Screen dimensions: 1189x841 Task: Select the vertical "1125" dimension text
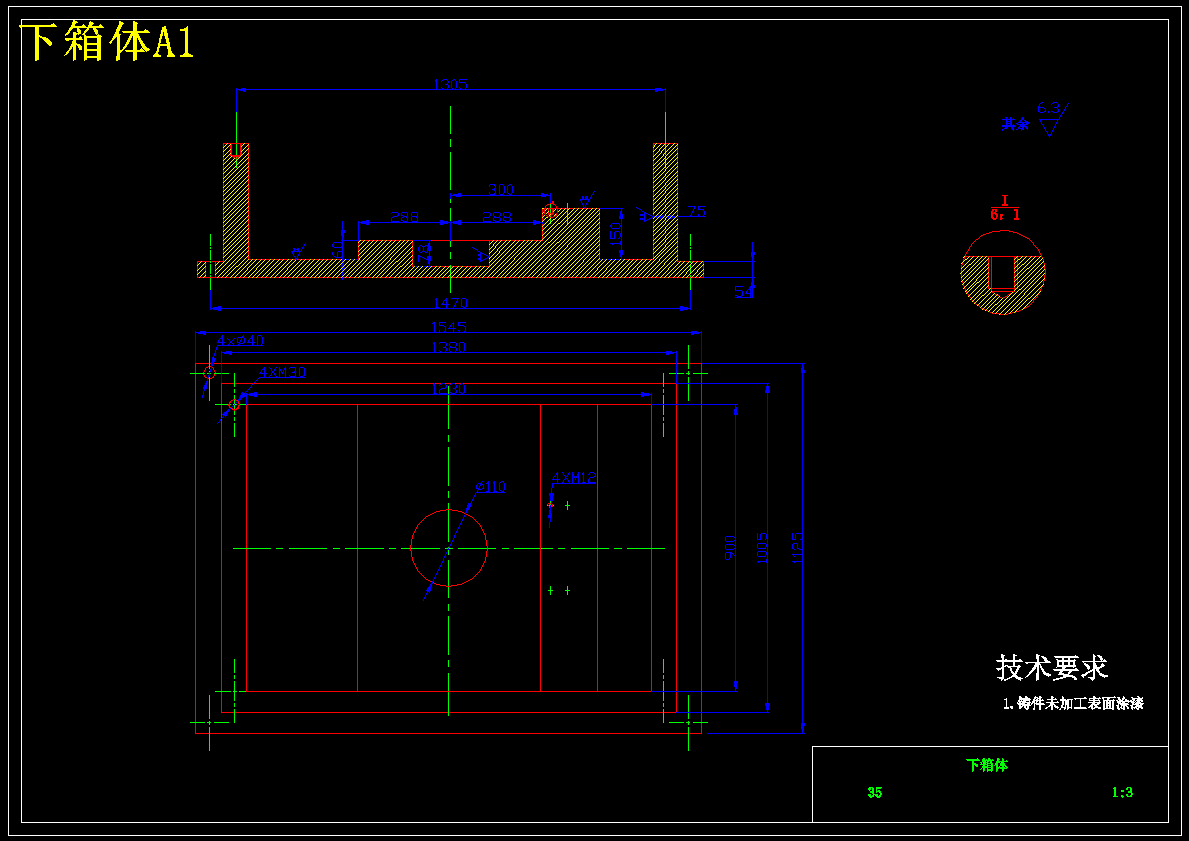click(x=797, y=548)
